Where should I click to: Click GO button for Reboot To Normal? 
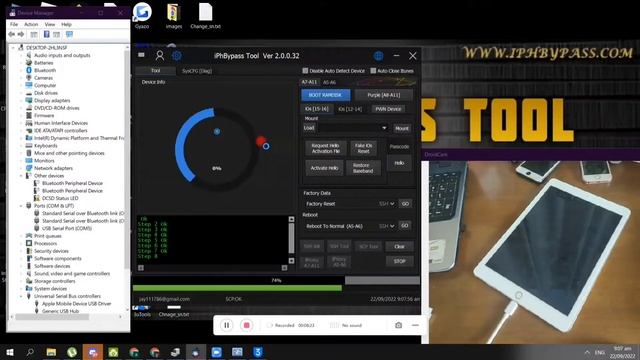(x=404, y=225)
